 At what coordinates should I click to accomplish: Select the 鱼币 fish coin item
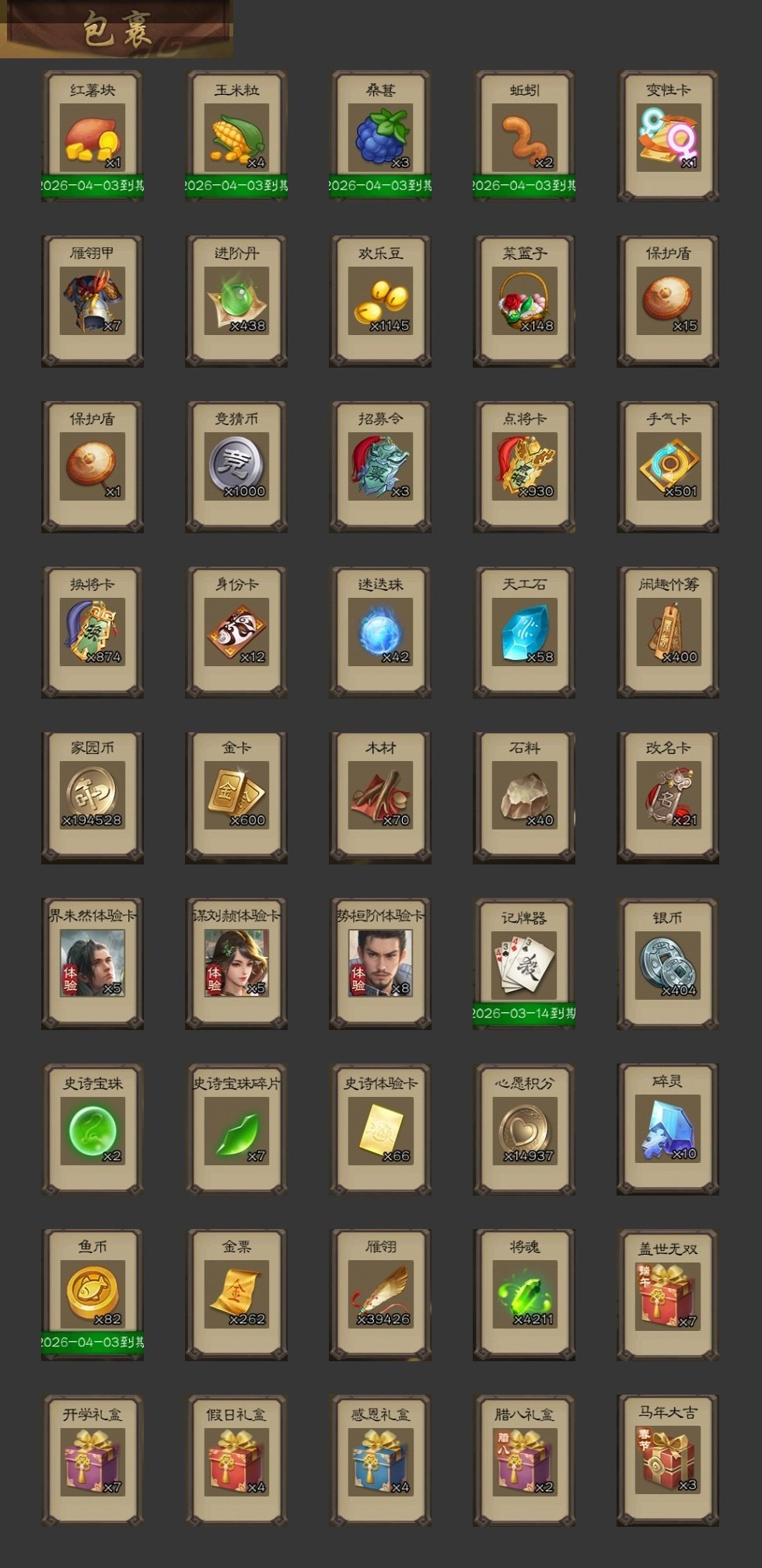pos(93,1294)
